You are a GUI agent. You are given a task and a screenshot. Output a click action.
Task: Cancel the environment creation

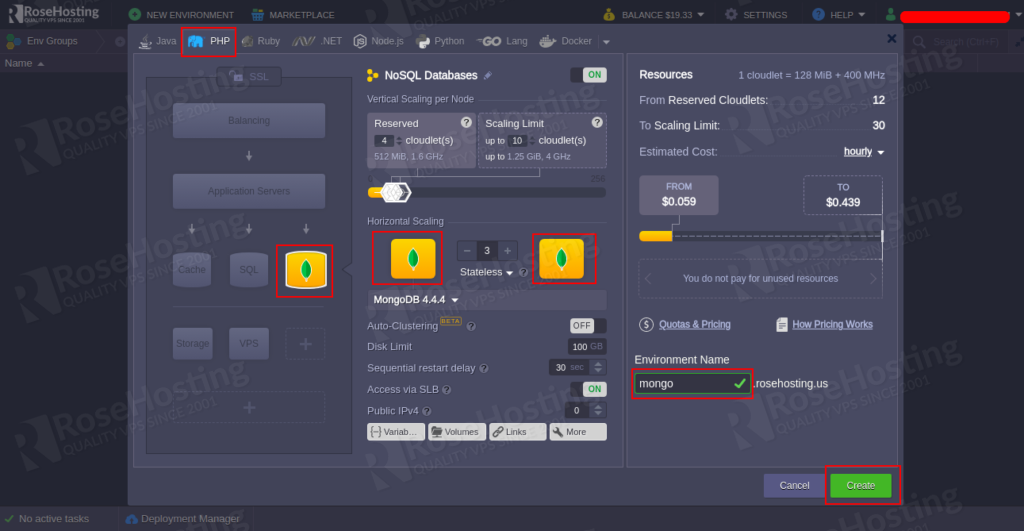794,485
